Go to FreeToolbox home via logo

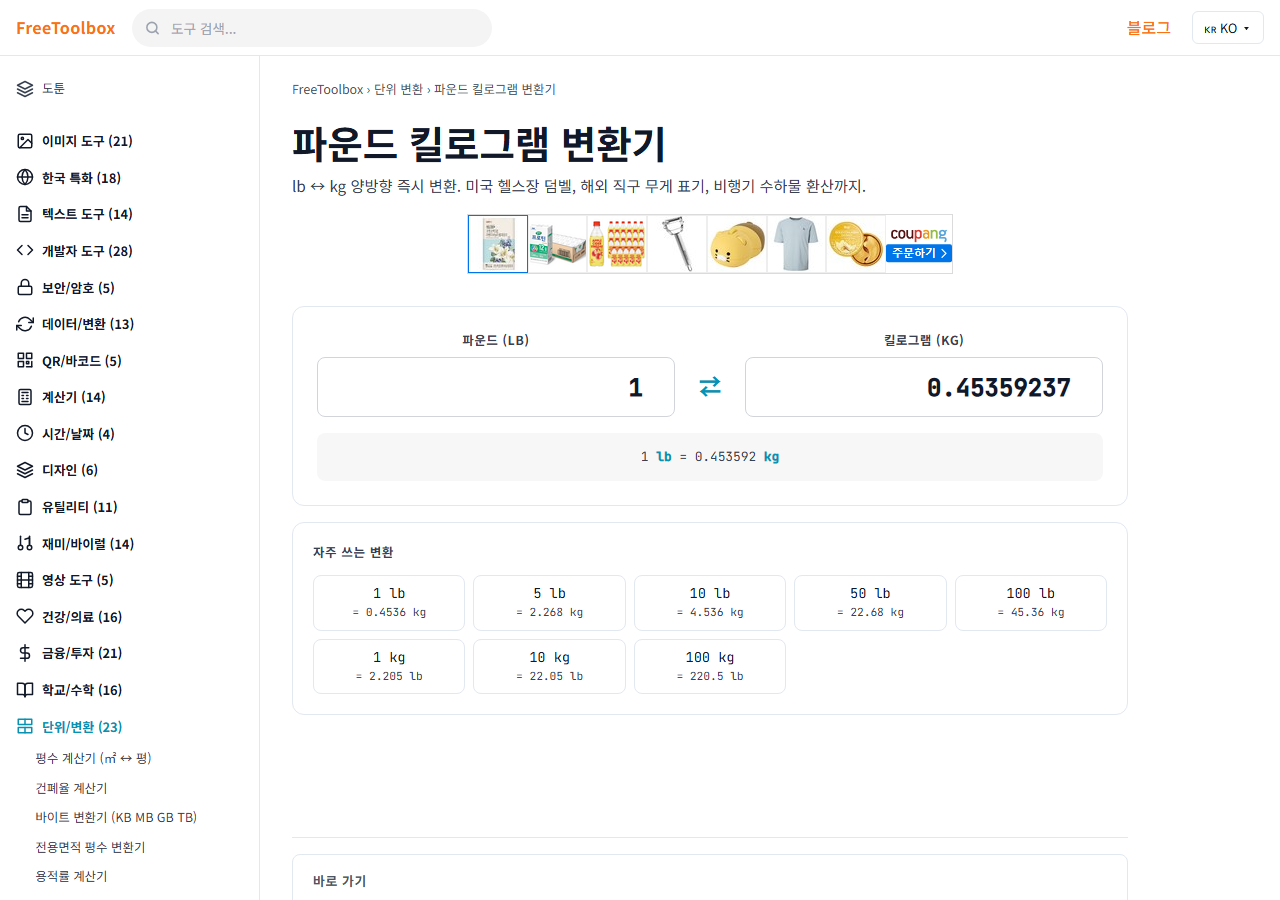(65, 28)
